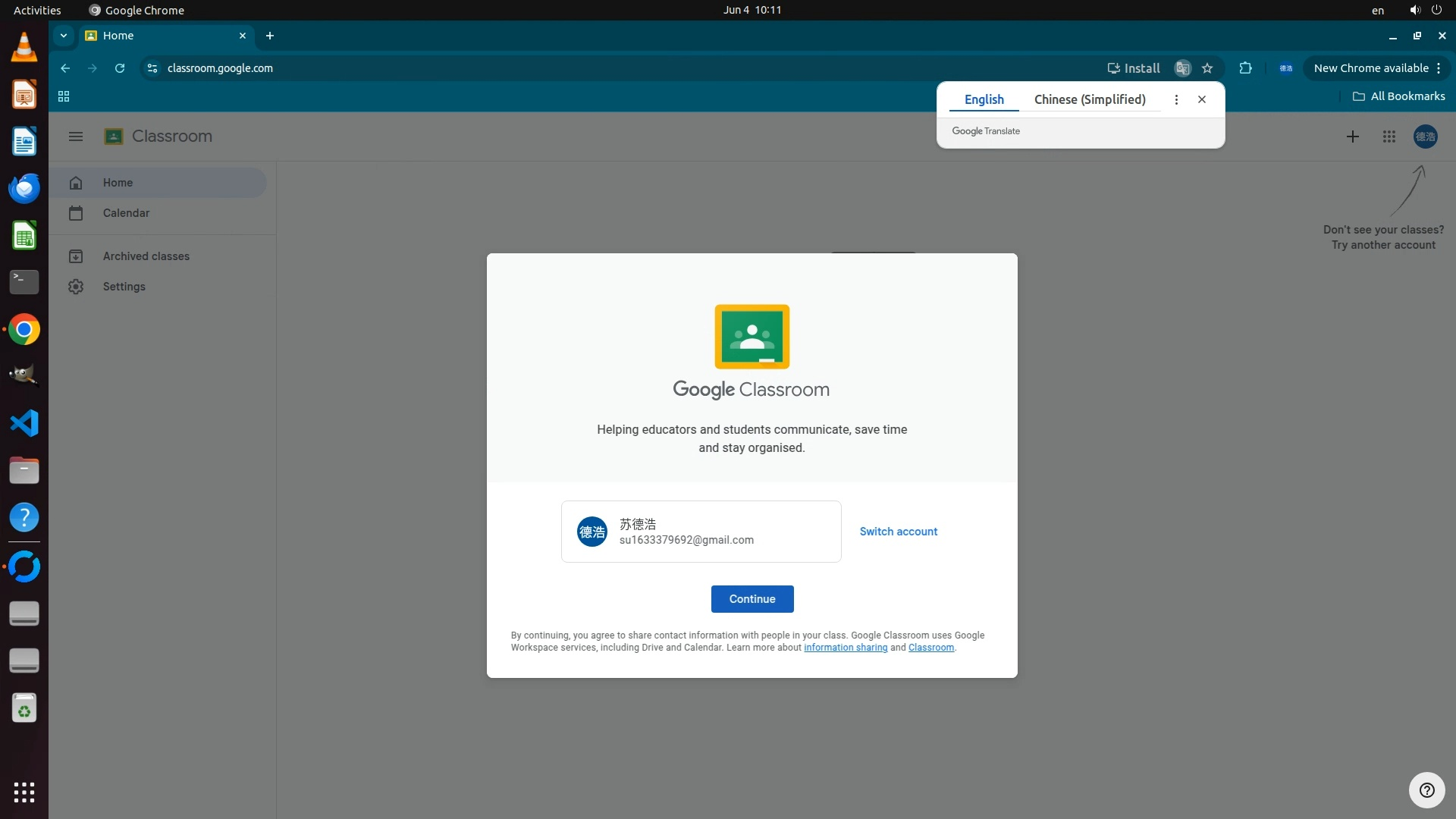Click the Google Translate icon in the address bar

pyautogui.click(x=1182, y=68)
